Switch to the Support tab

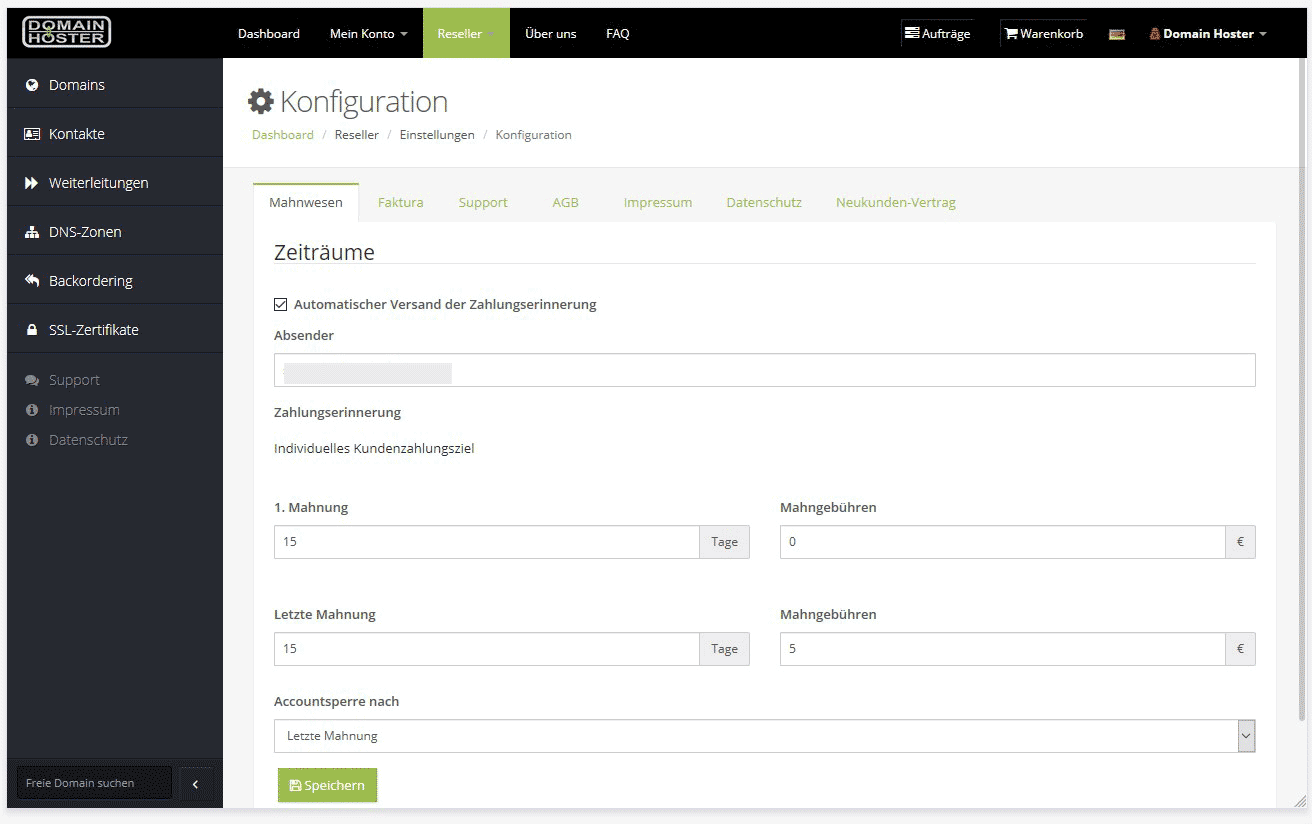pos(483,202)
